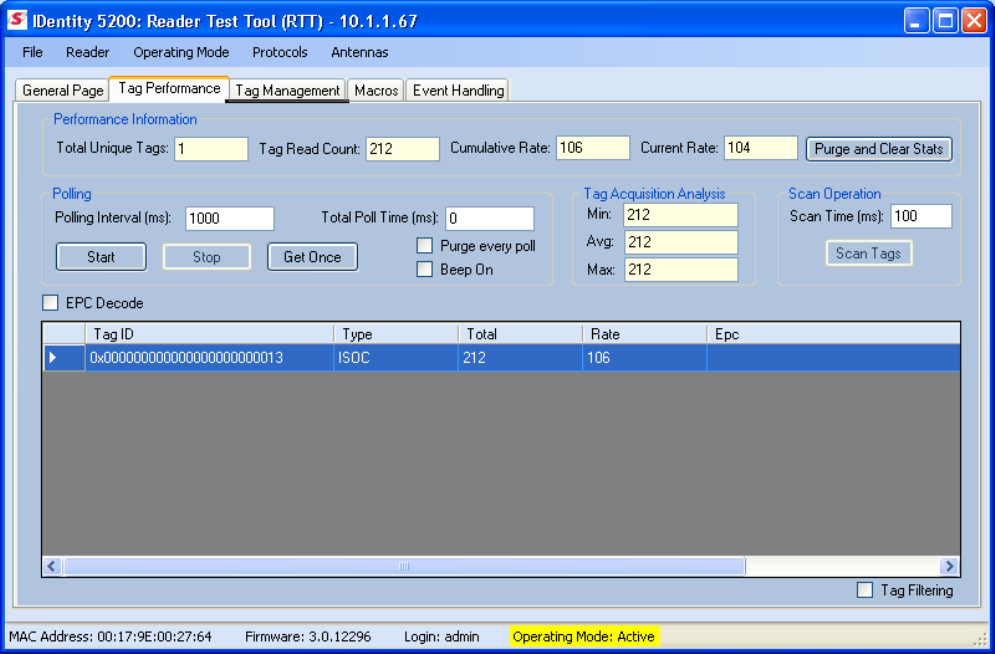Click the Epc column header
995x654 pixels.
coord(833,334)
